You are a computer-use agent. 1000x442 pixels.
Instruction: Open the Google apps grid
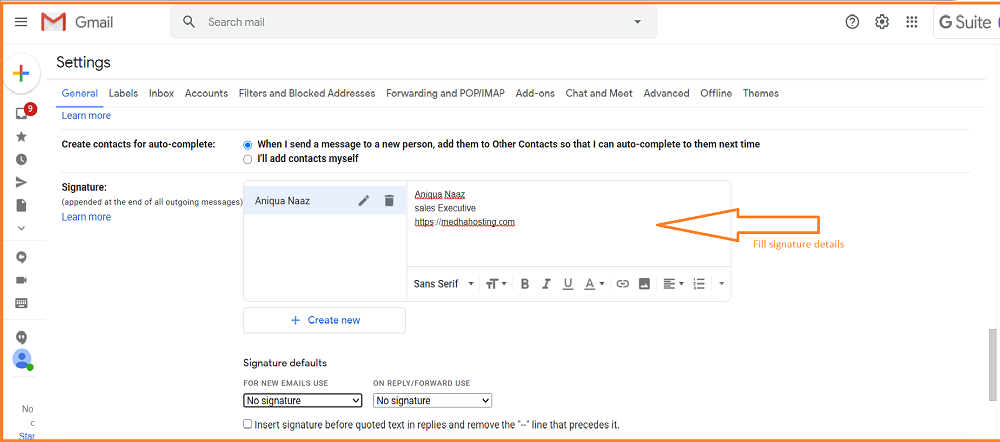coord(912,22)
